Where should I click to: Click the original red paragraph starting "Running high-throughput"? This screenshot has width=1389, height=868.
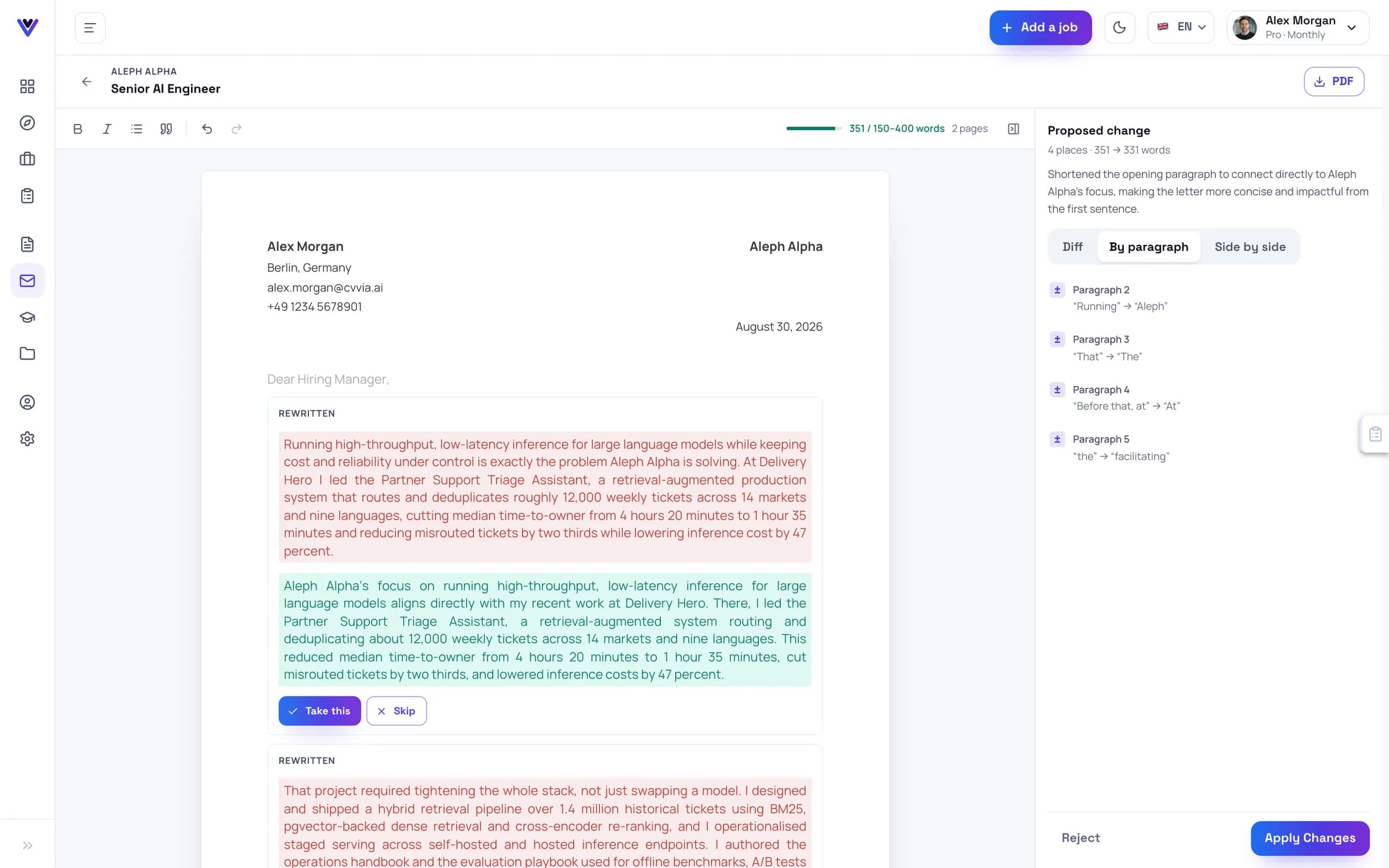point(545,497)
